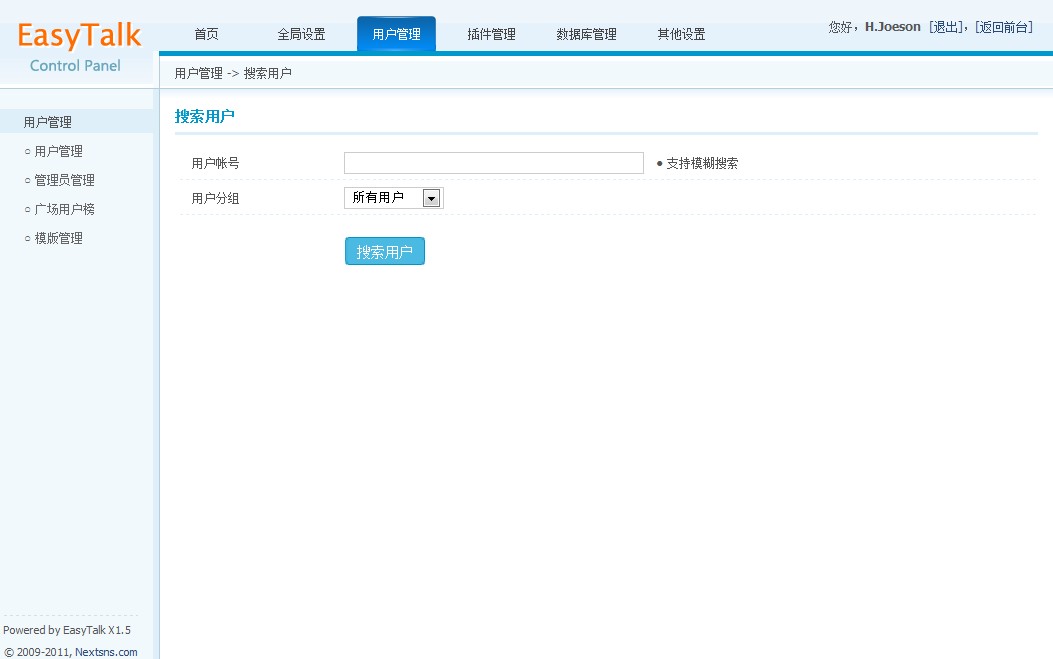1053x659 pixels.
Task: Visit the Nextsns.com footer link
Action: click(106, 652)
